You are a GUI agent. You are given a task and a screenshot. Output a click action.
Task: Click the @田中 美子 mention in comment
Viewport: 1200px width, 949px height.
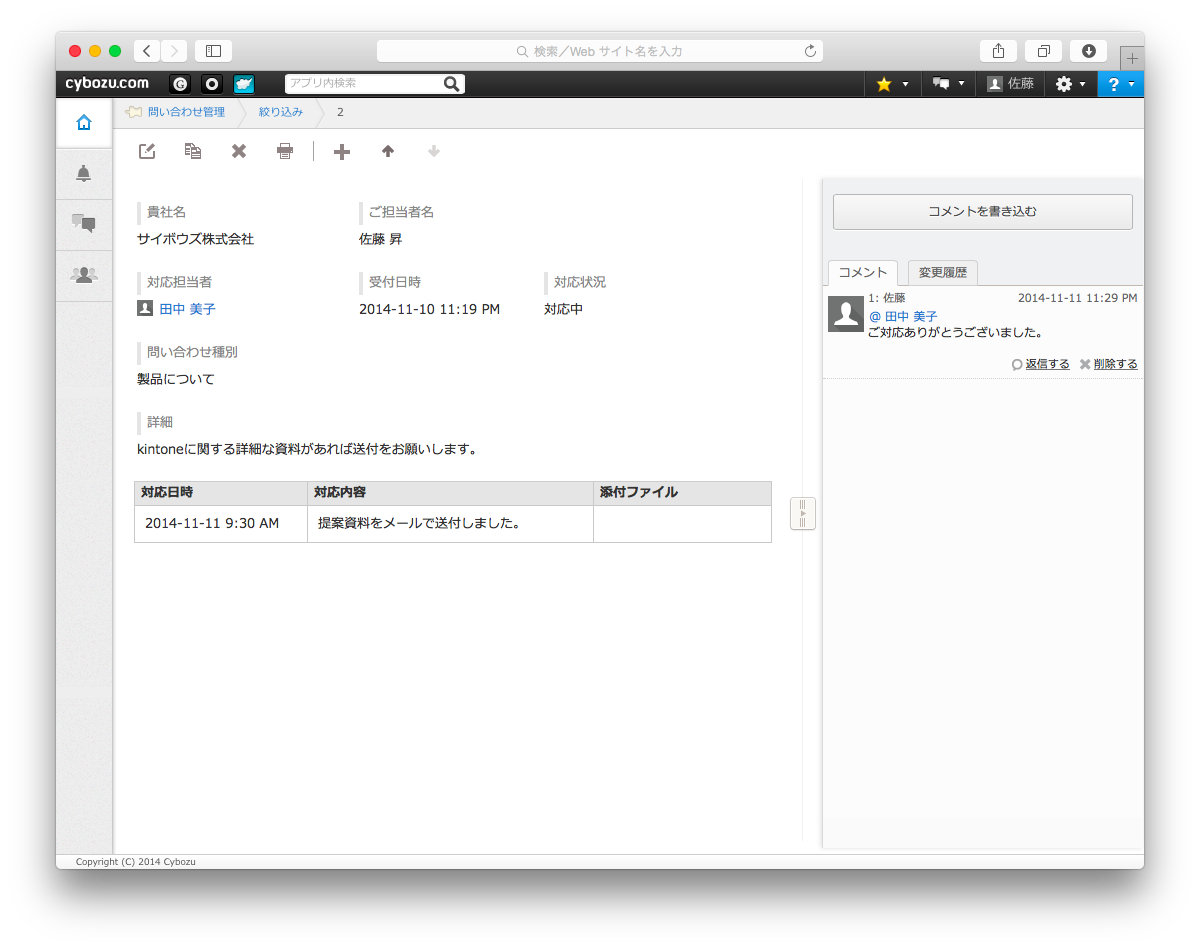point(903,316)
